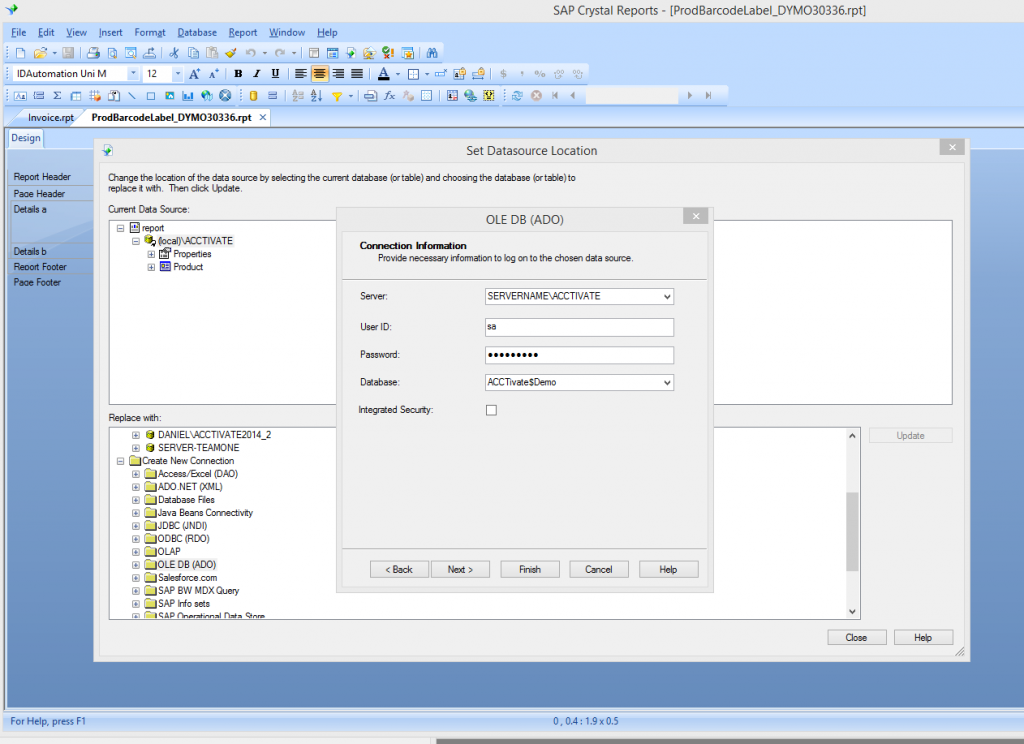Click the Align Center icon
1024x744 pixels.
click(x=319, y=74)
